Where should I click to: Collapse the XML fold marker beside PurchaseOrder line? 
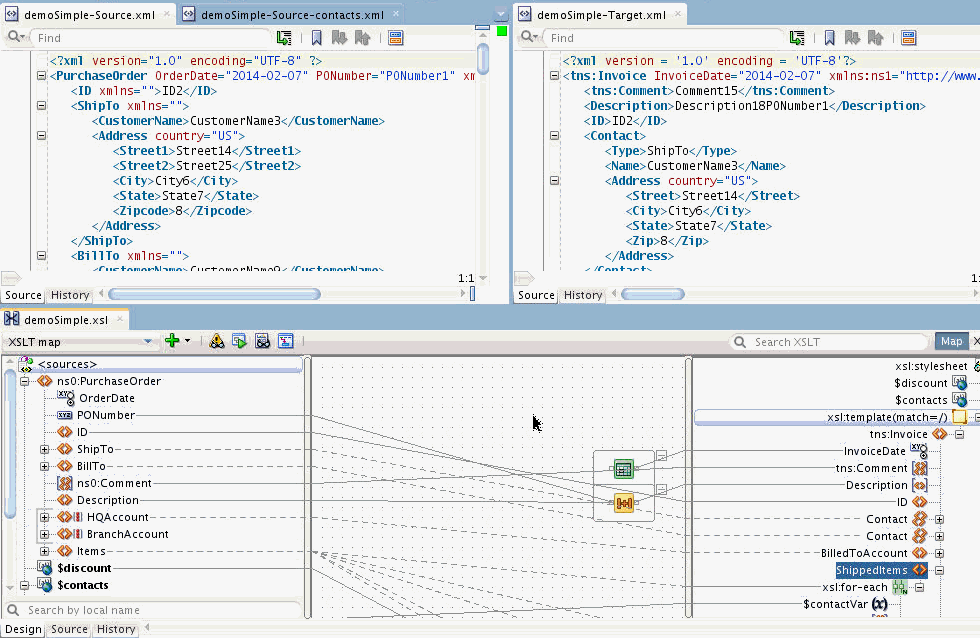click(x=41, y=76)
